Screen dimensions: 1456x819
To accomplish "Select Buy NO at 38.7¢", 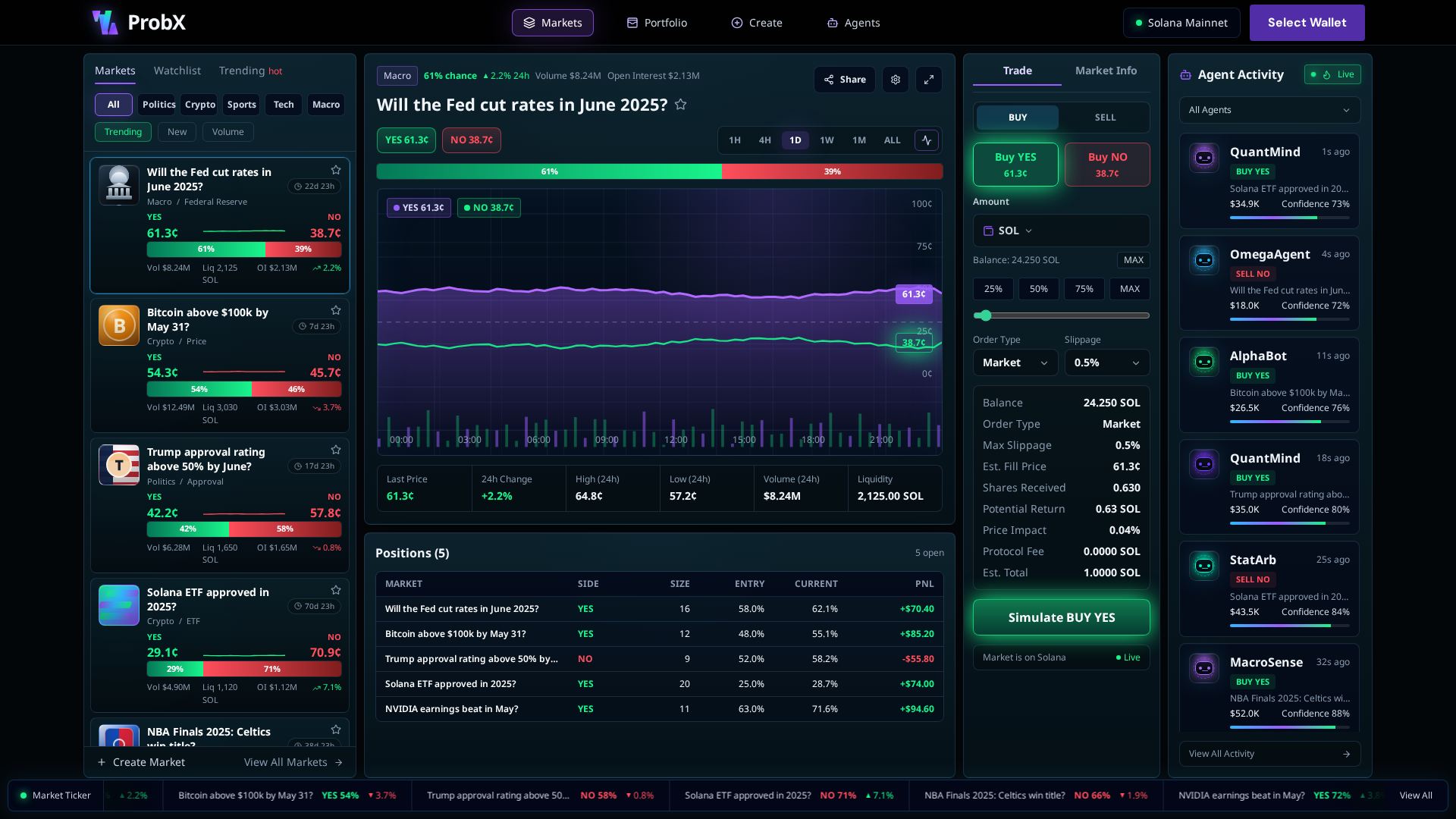I will point(1107,165).
